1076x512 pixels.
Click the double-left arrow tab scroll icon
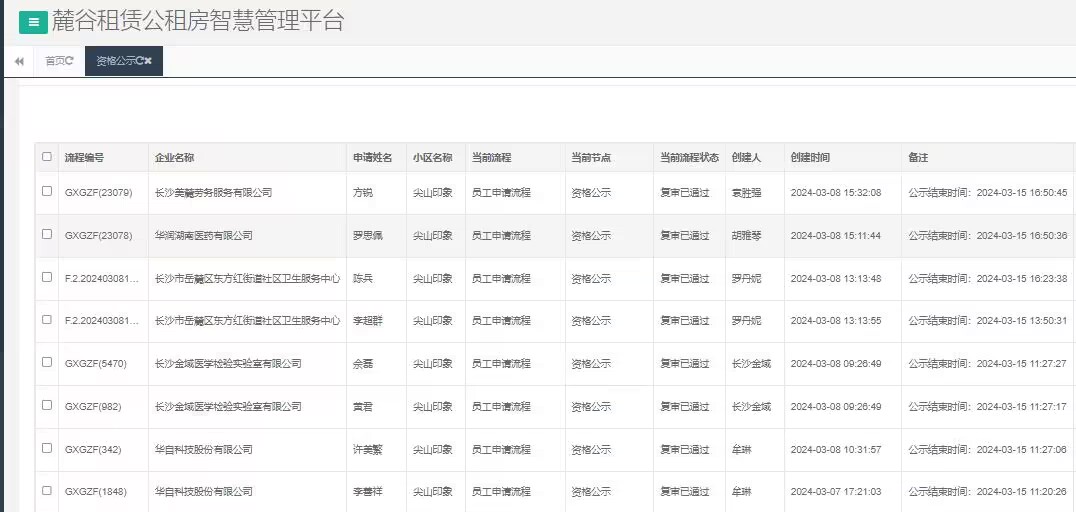pos(19,62)
